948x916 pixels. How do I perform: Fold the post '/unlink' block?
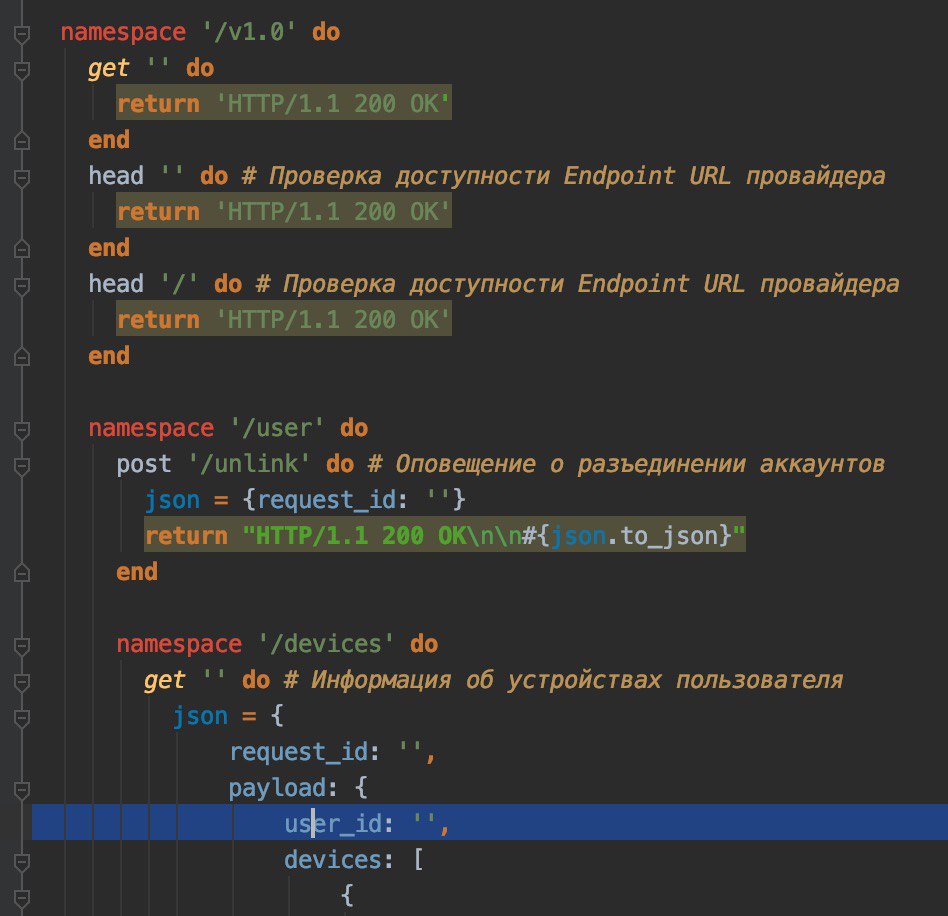click(22, 466)
